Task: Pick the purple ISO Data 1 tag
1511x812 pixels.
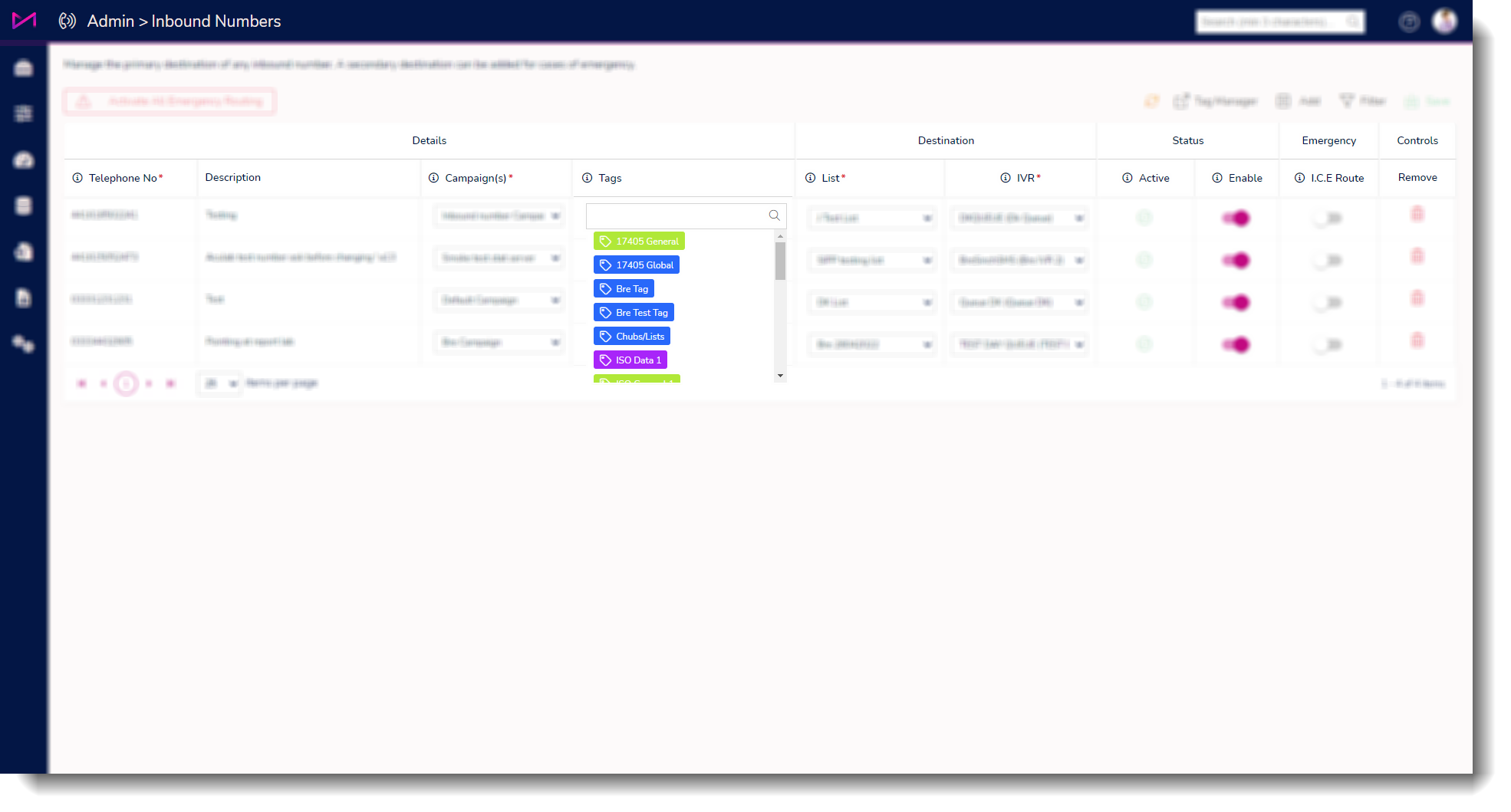Action: click(630, 360)
